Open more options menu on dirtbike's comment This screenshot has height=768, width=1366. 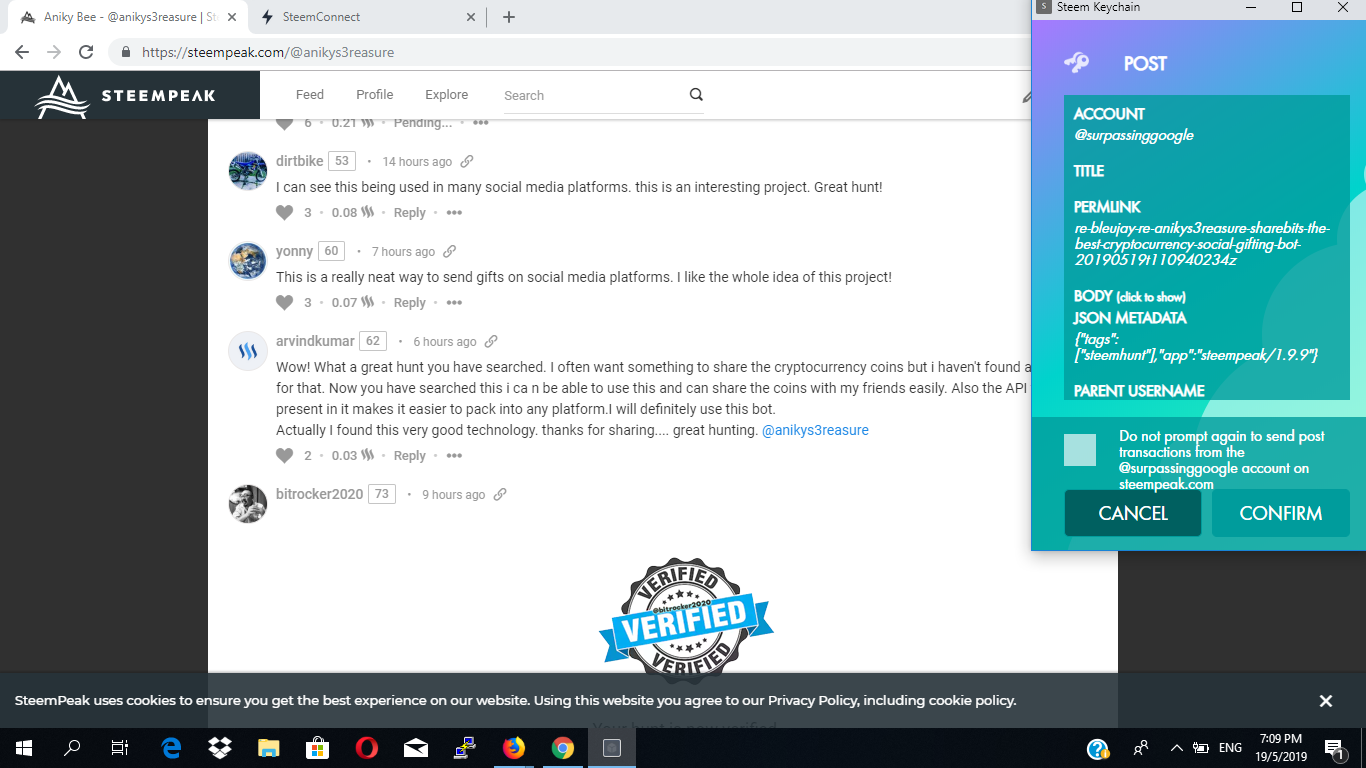coord(454,212)
